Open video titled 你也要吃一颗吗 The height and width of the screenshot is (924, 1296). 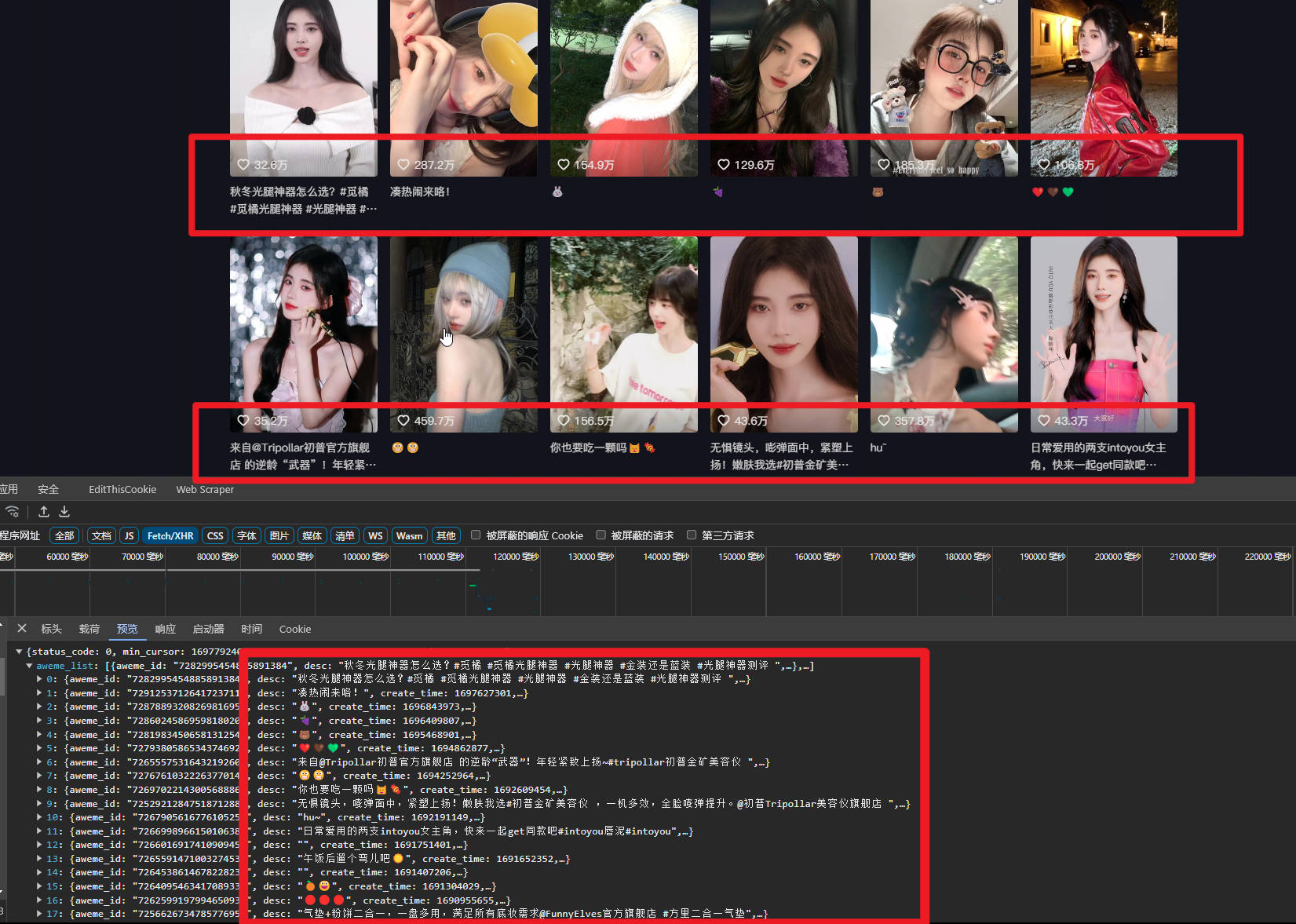[x=602, y=447]
